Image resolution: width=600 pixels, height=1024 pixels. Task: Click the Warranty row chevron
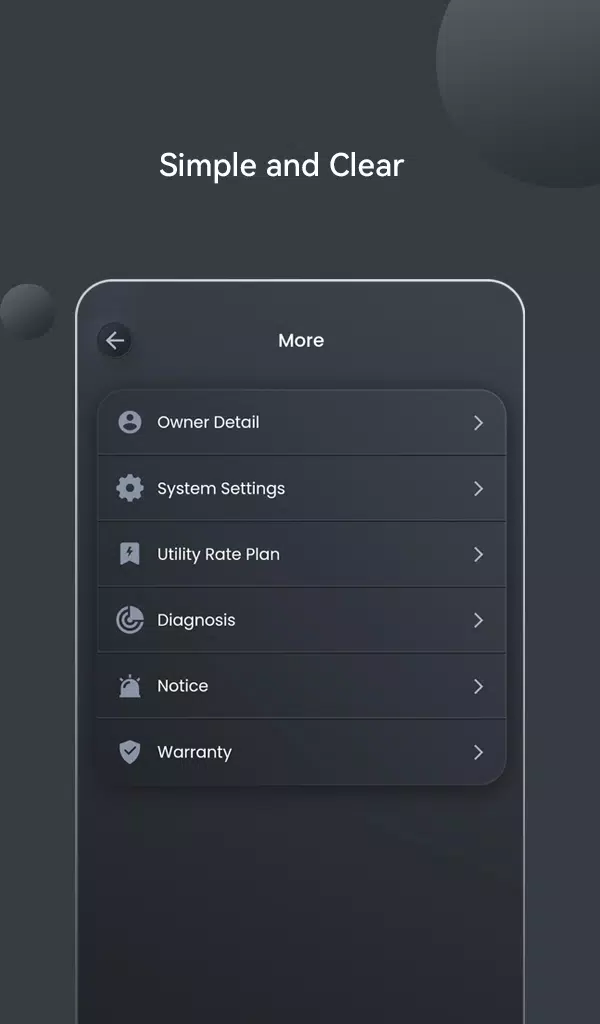479,752
